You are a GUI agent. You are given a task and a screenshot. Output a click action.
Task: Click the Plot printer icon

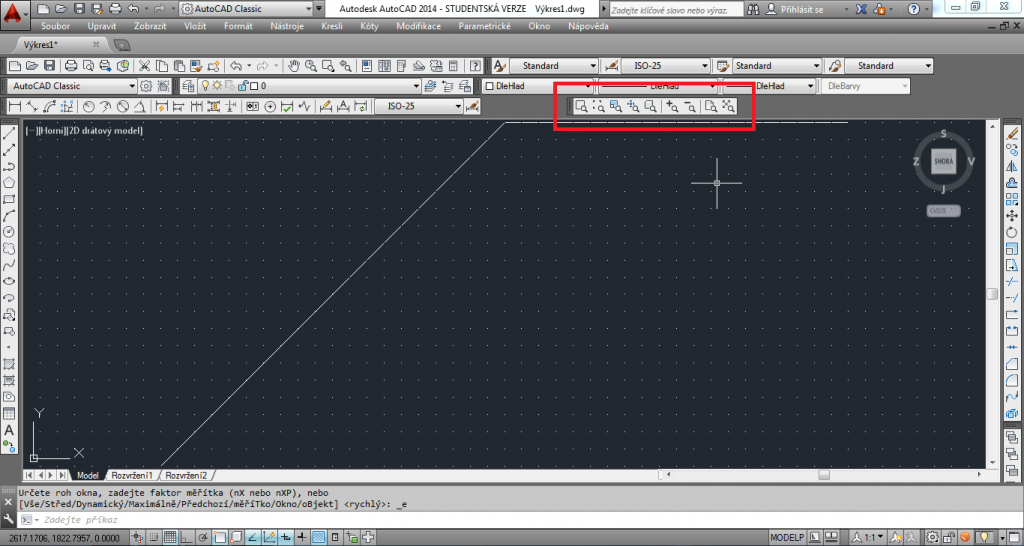71,66
